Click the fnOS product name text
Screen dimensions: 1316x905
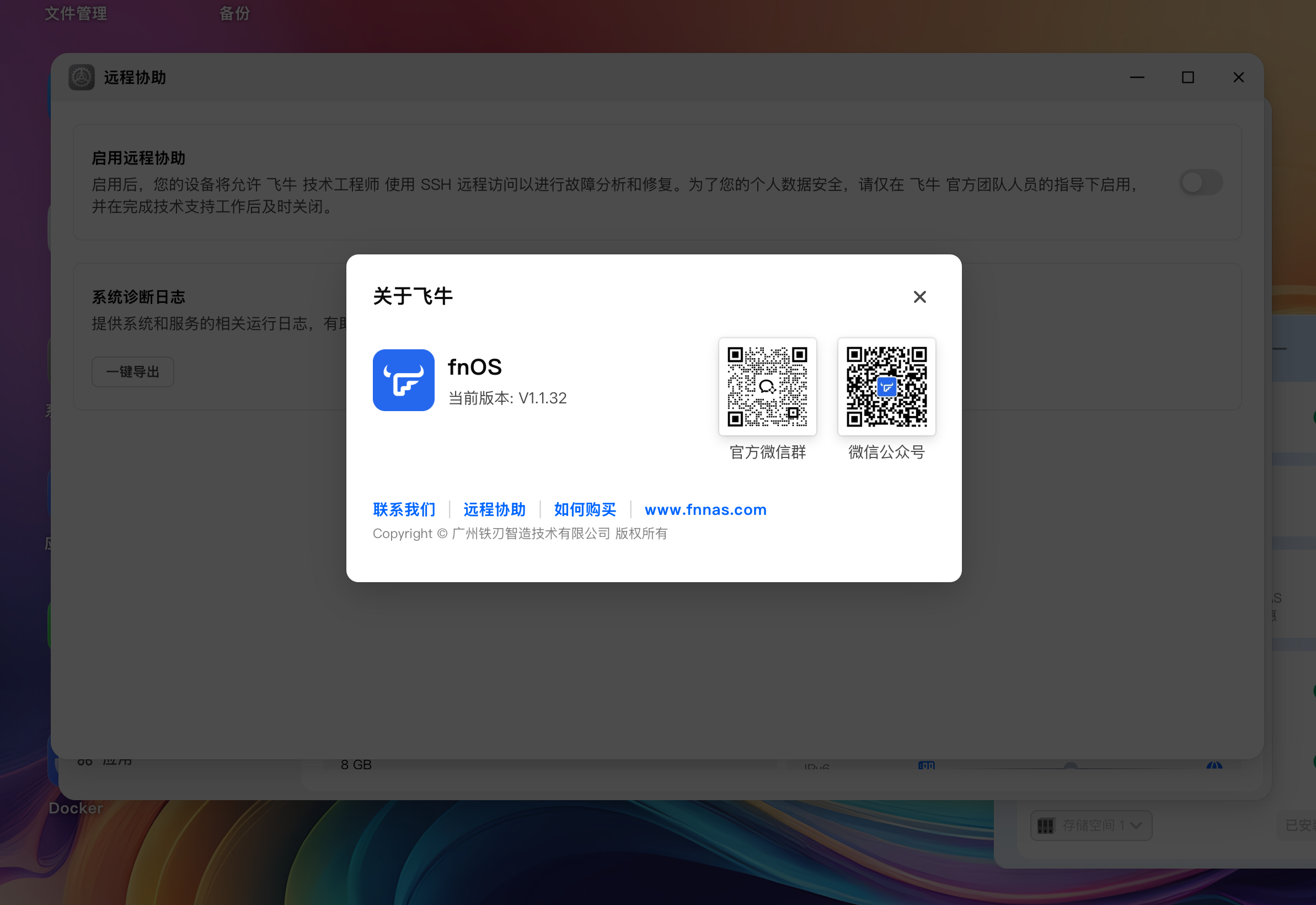point(475,367)
